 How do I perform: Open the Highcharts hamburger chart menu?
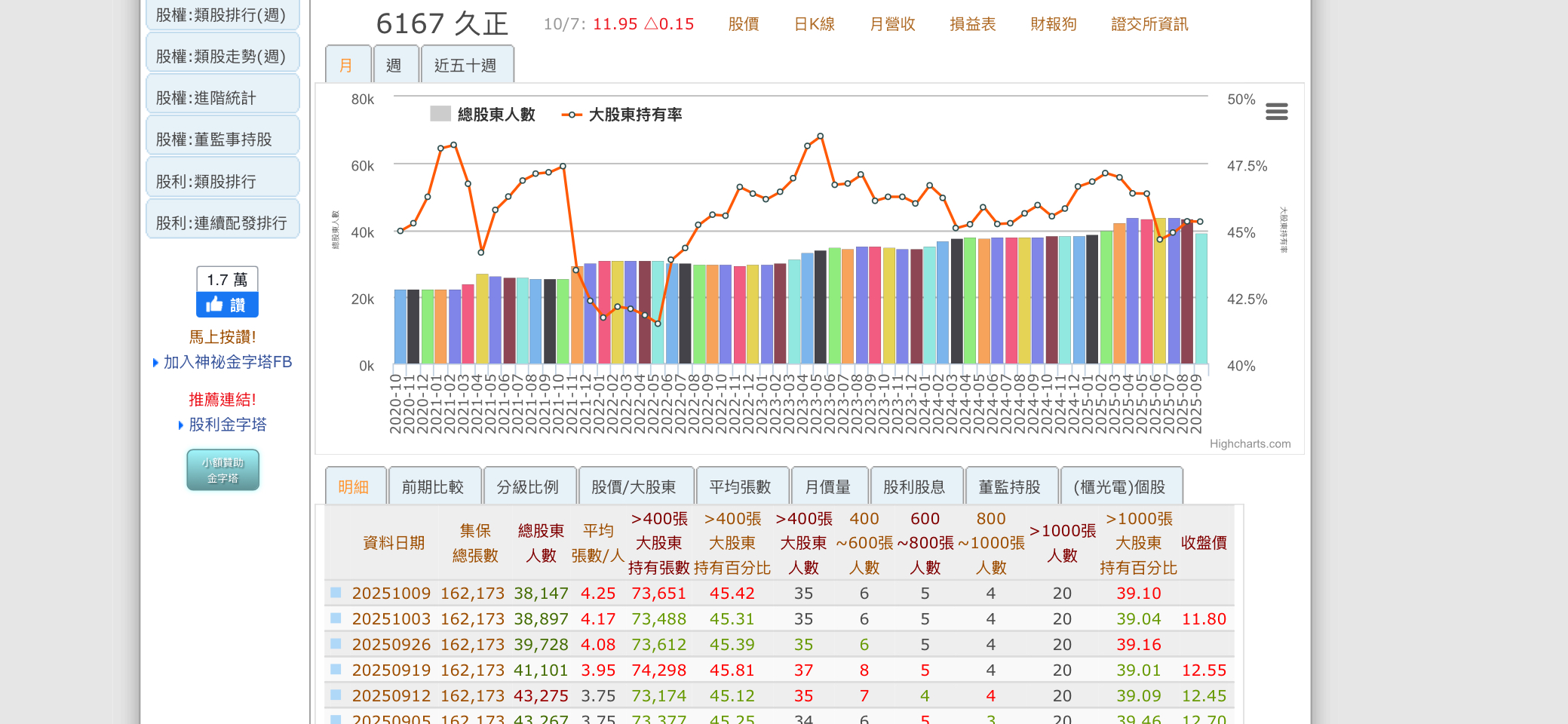tap(1276, 112)
